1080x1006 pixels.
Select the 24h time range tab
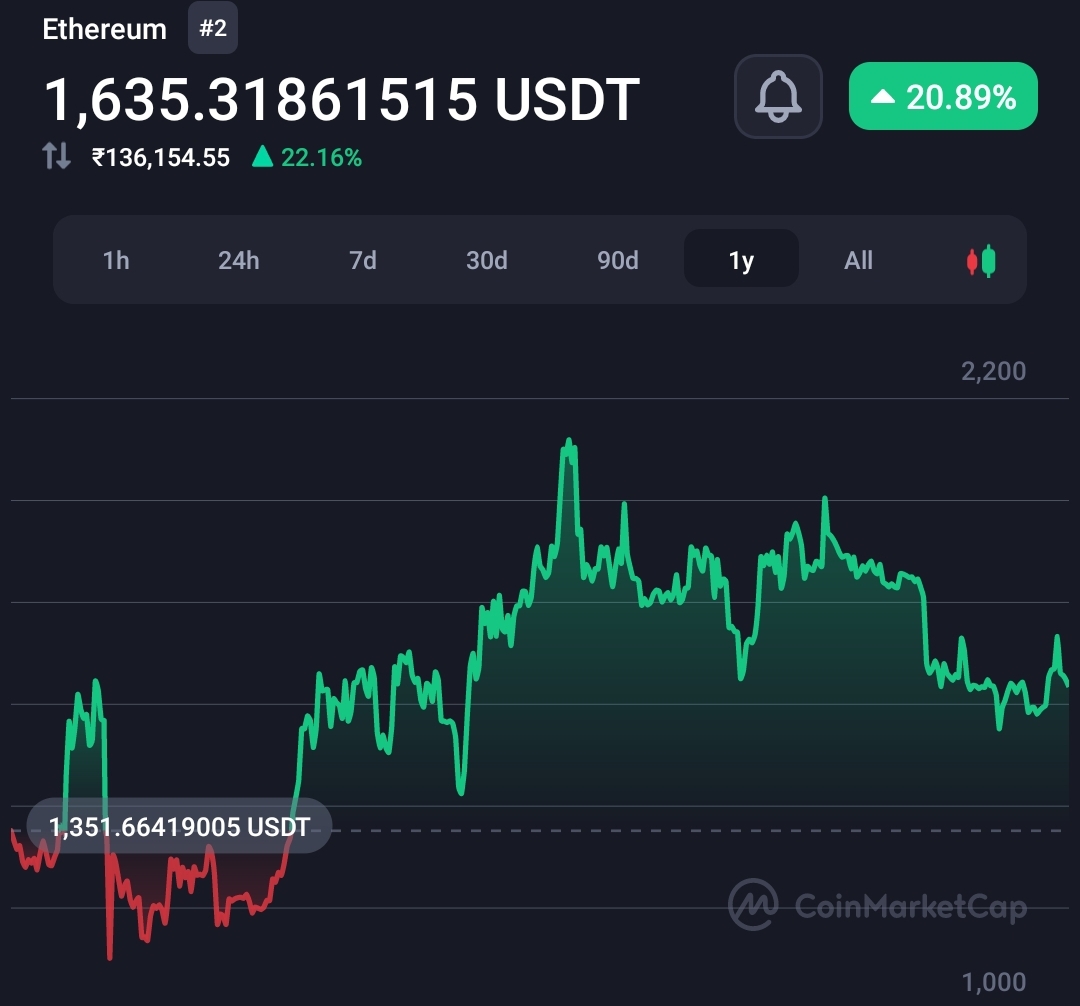click(x=238, y=260)
